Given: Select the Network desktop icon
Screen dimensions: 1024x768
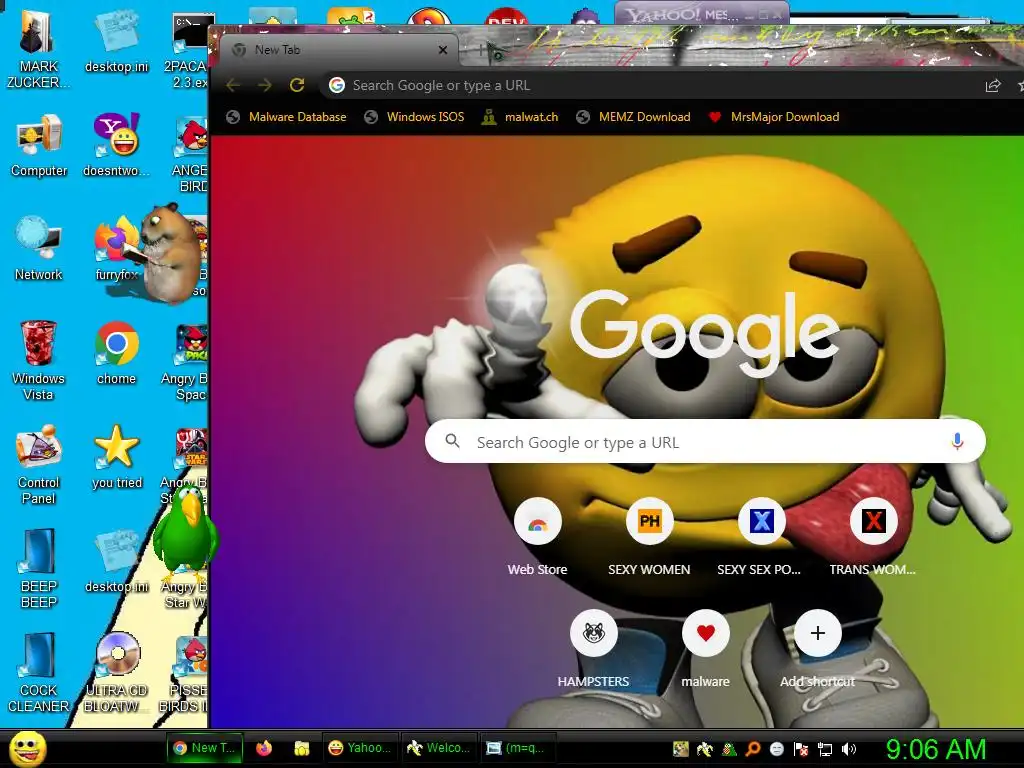Looking at the screenshot, I should 39,249.
